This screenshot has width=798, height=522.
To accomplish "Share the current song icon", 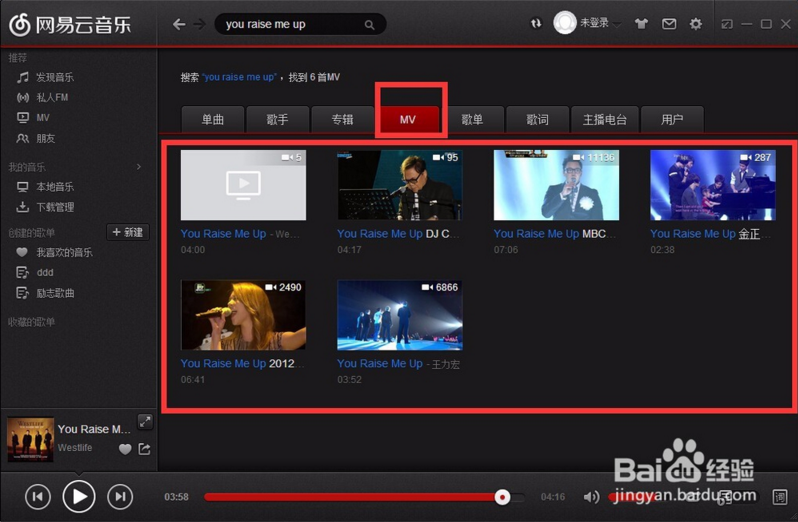I will [145, 449].
